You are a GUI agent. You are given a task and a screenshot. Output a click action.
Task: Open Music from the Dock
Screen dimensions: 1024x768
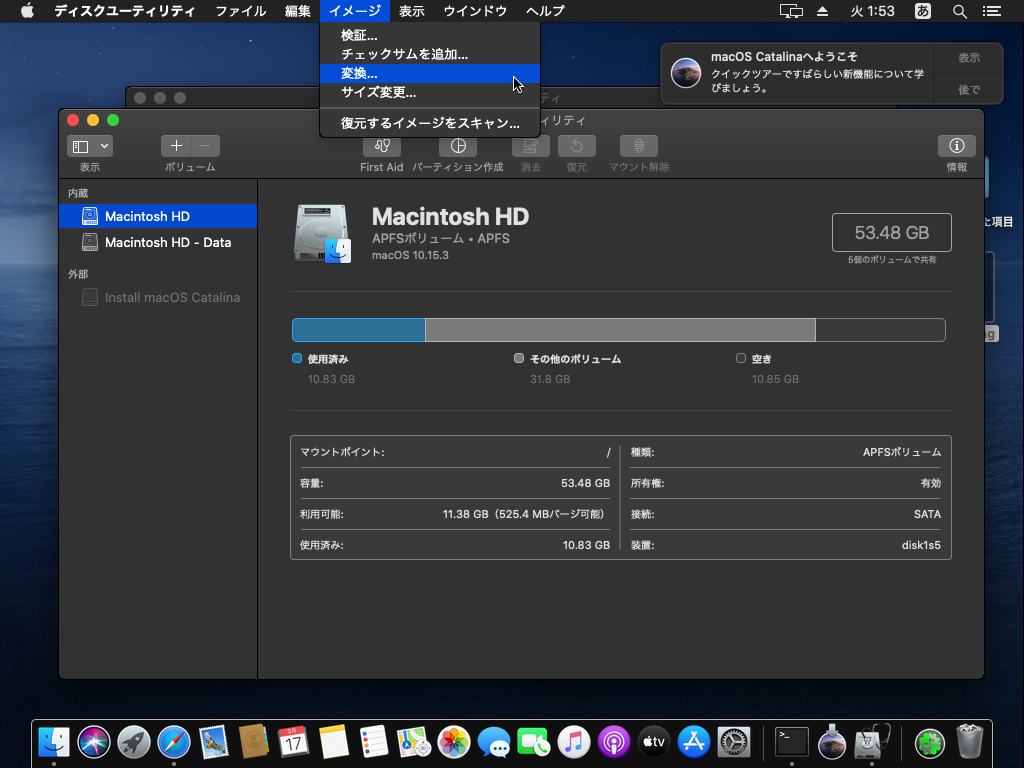coord(573,743)
